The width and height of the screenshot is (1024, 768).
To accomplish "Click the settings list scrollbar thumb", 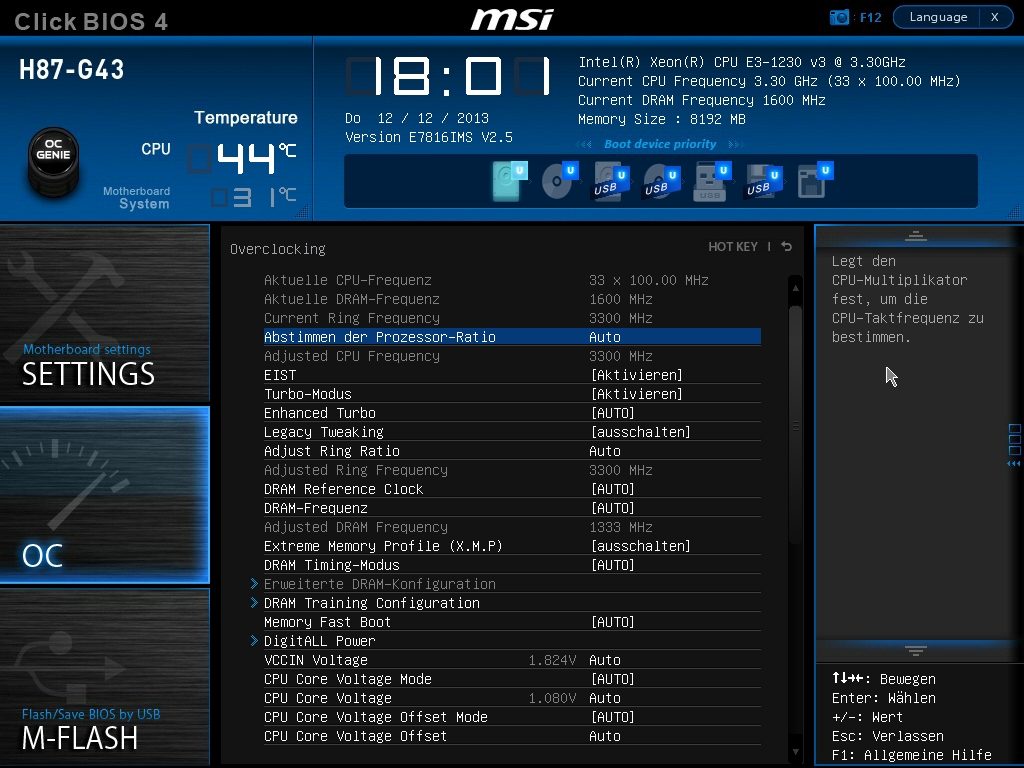I will pos(795,424).
